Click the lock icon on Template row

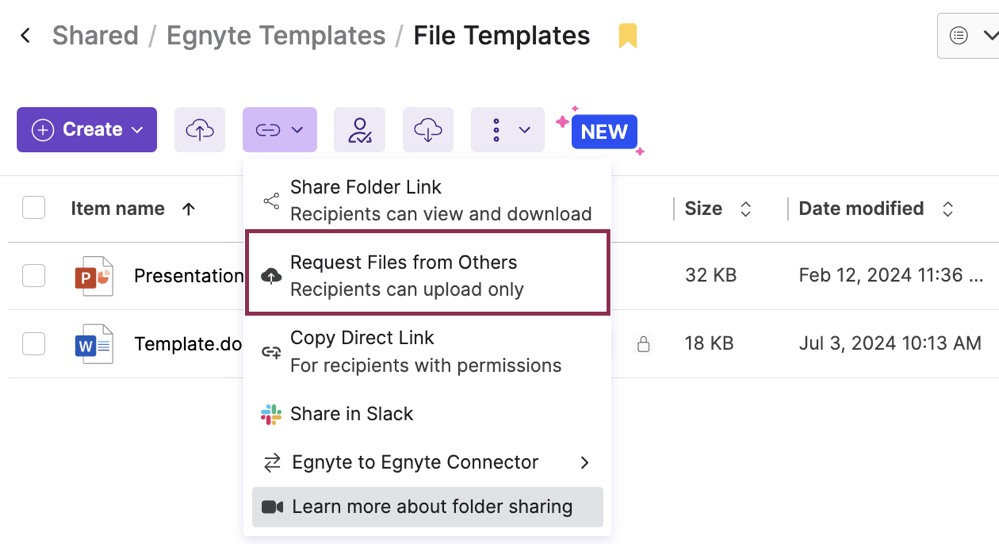click(x=643, y=343)
